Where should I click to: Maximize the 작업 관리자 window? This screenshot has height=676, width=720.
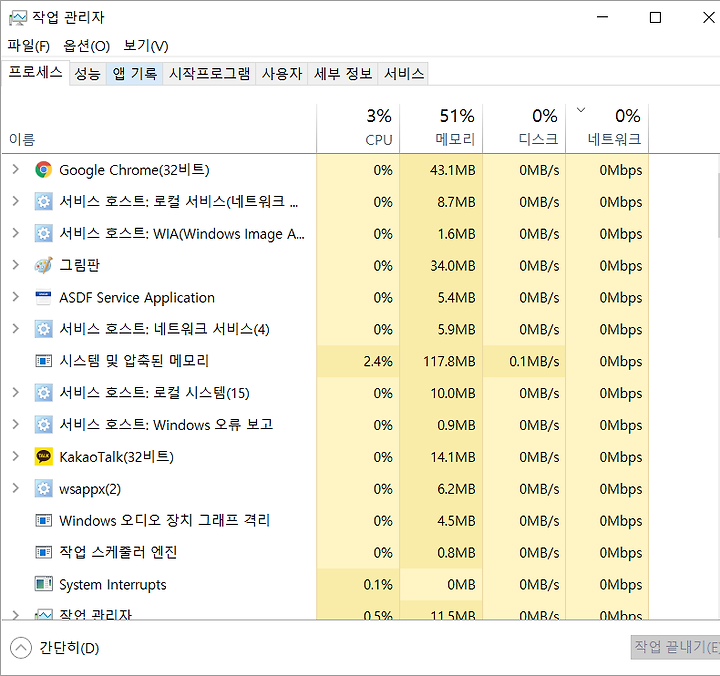pos(655,17)
